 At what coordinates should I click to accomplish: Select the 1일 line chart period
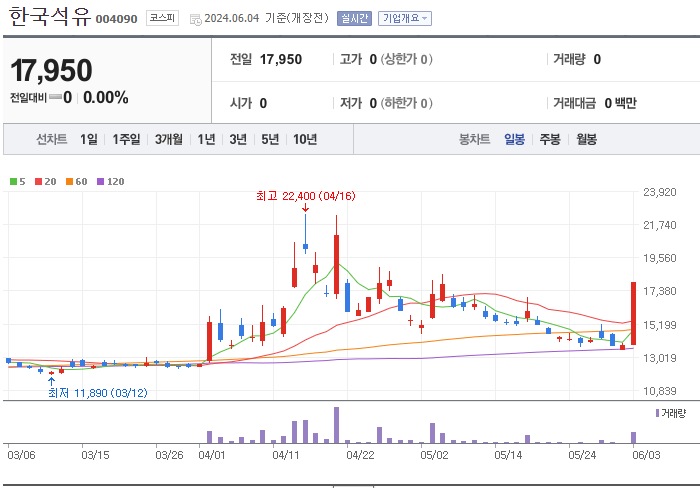89,139
